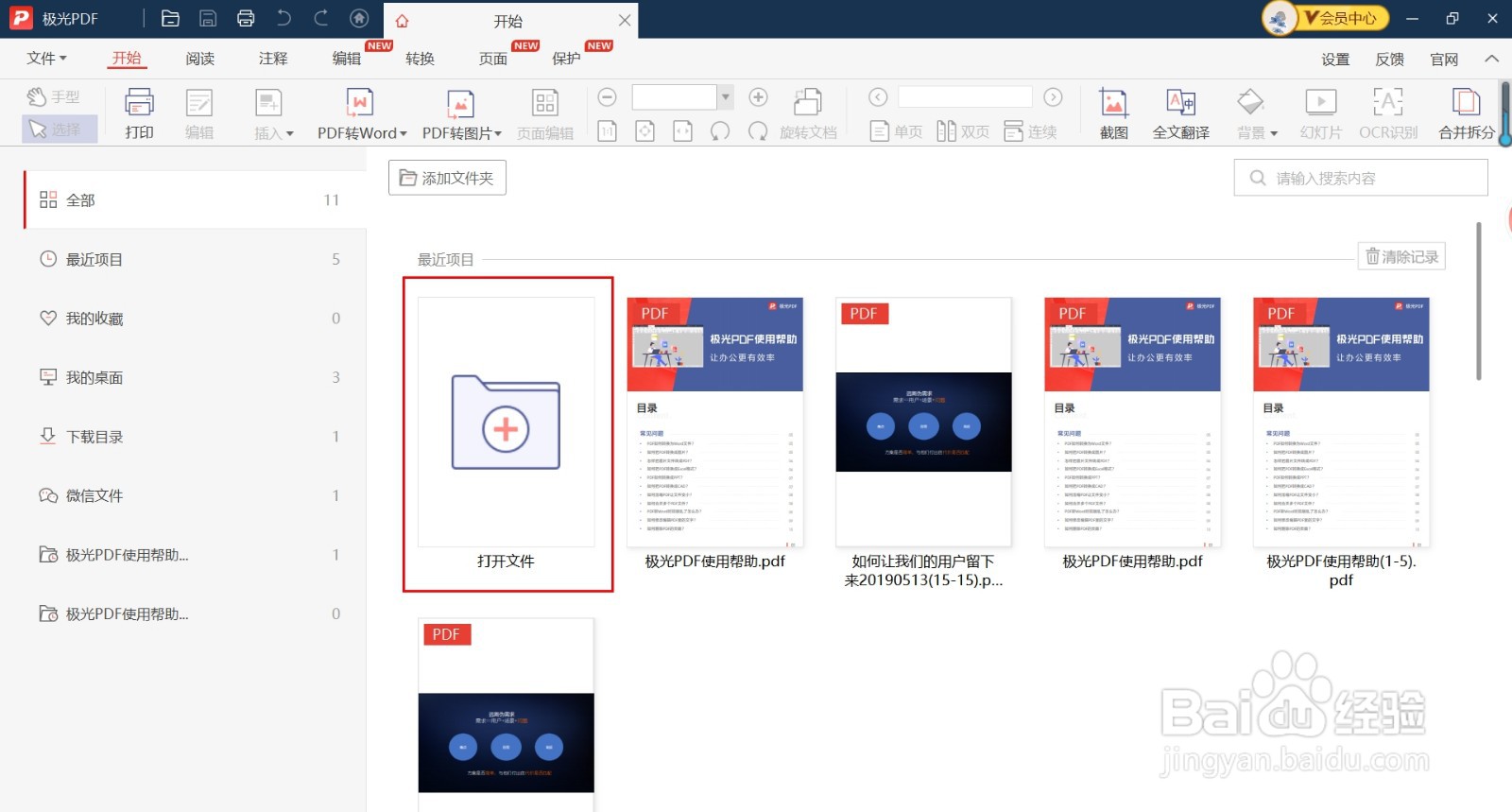Open 设置 settings
This screenshot has width=1512, height=812.
pyautogui.click(x=1335, y=60)
